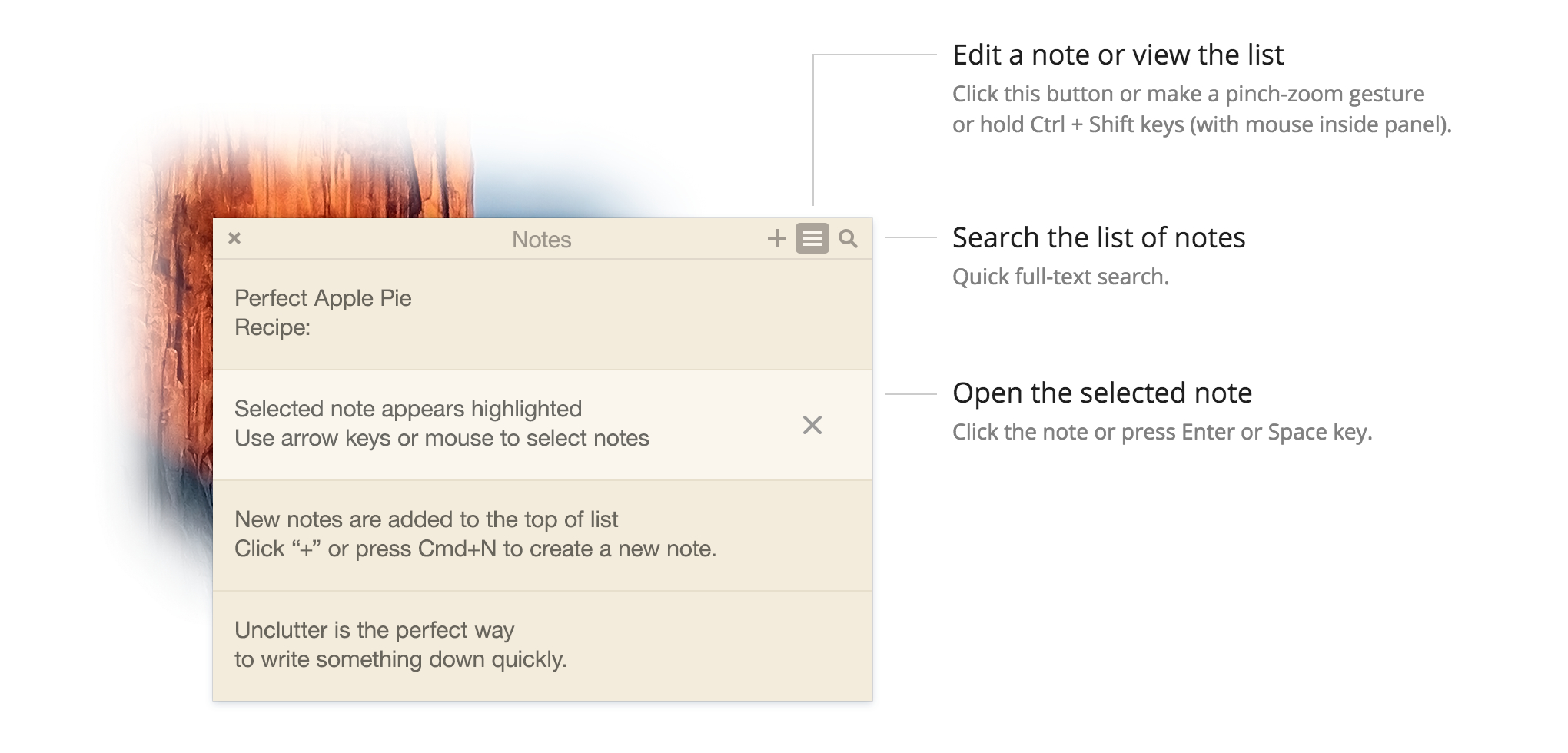The height and width of the screenshot is (753, 1568).
Task: Select the 'New notes are added' note
Action: click(461, 536)
